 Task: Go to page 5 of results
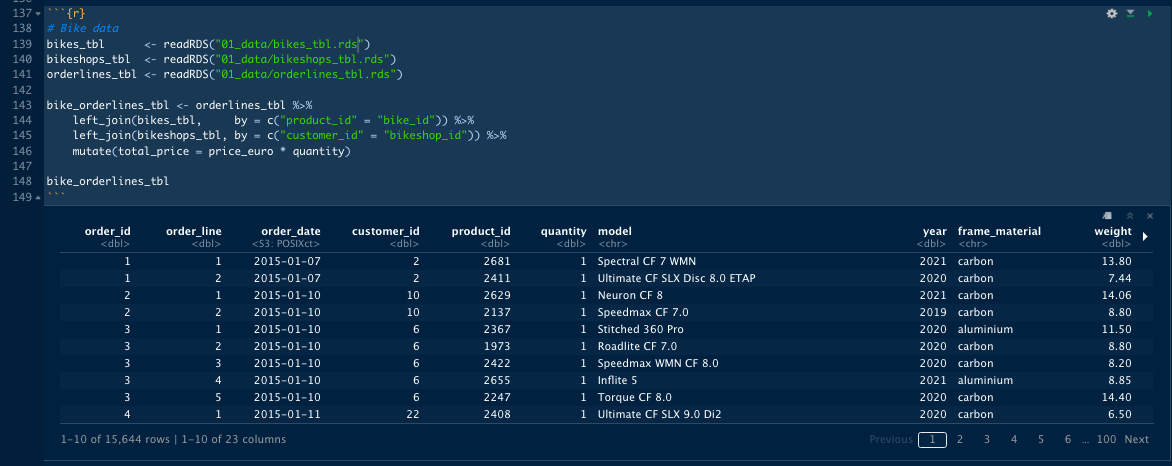[1040, 440]
